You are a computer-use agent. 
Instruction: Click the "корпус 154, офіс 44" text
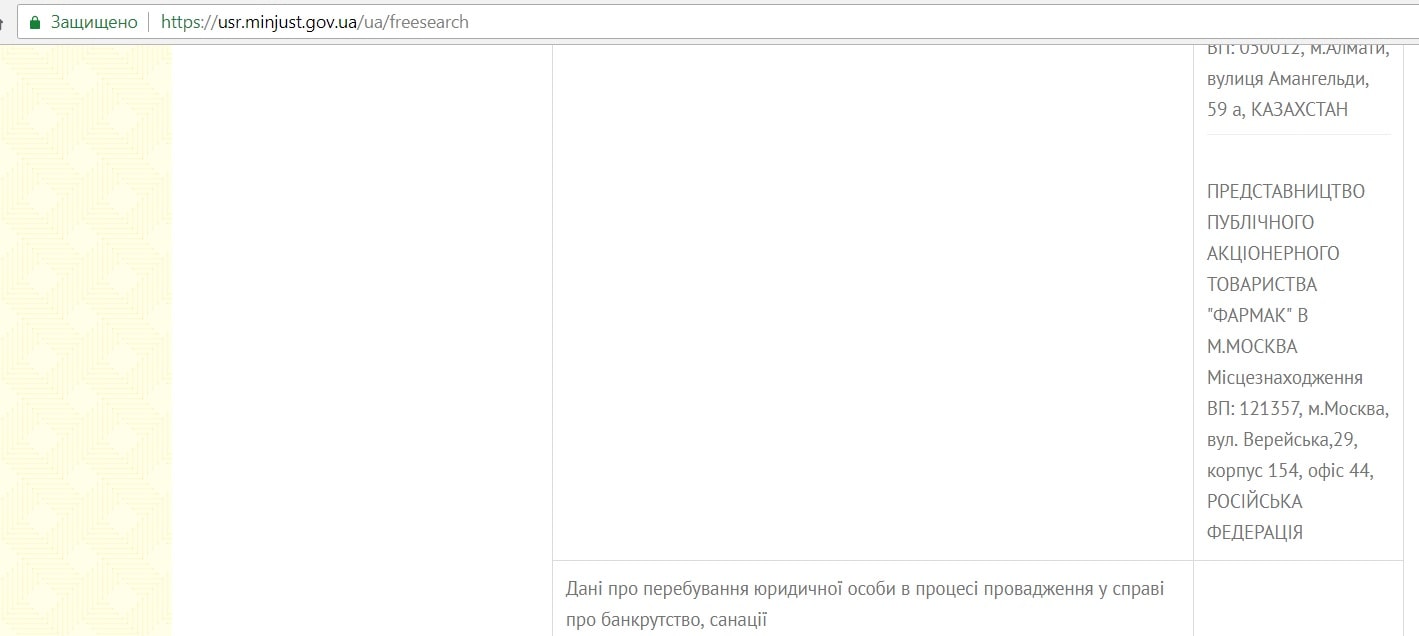1290,470
